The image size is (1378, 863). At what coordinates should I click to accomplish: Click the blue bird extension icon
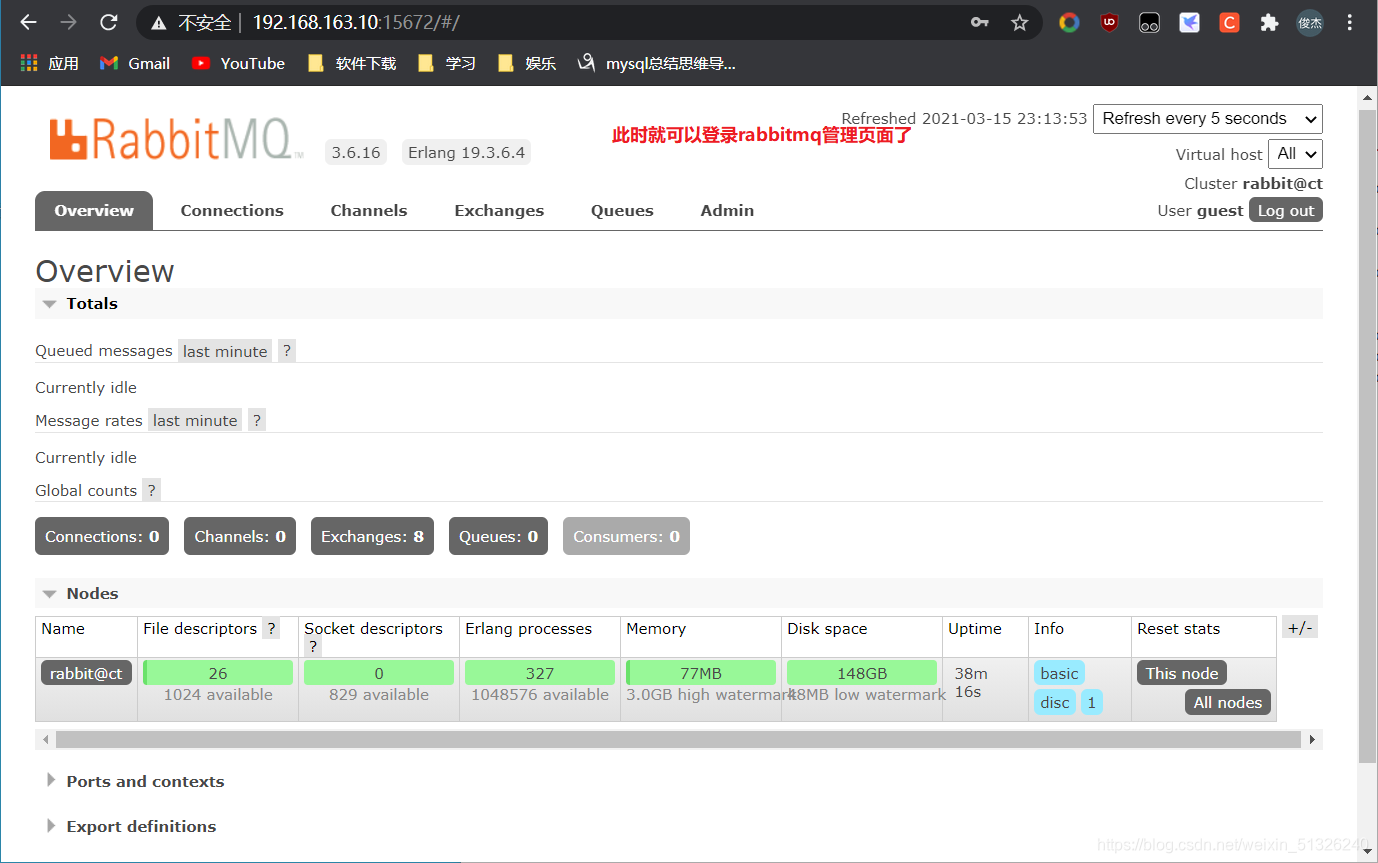coord(1189,22)
